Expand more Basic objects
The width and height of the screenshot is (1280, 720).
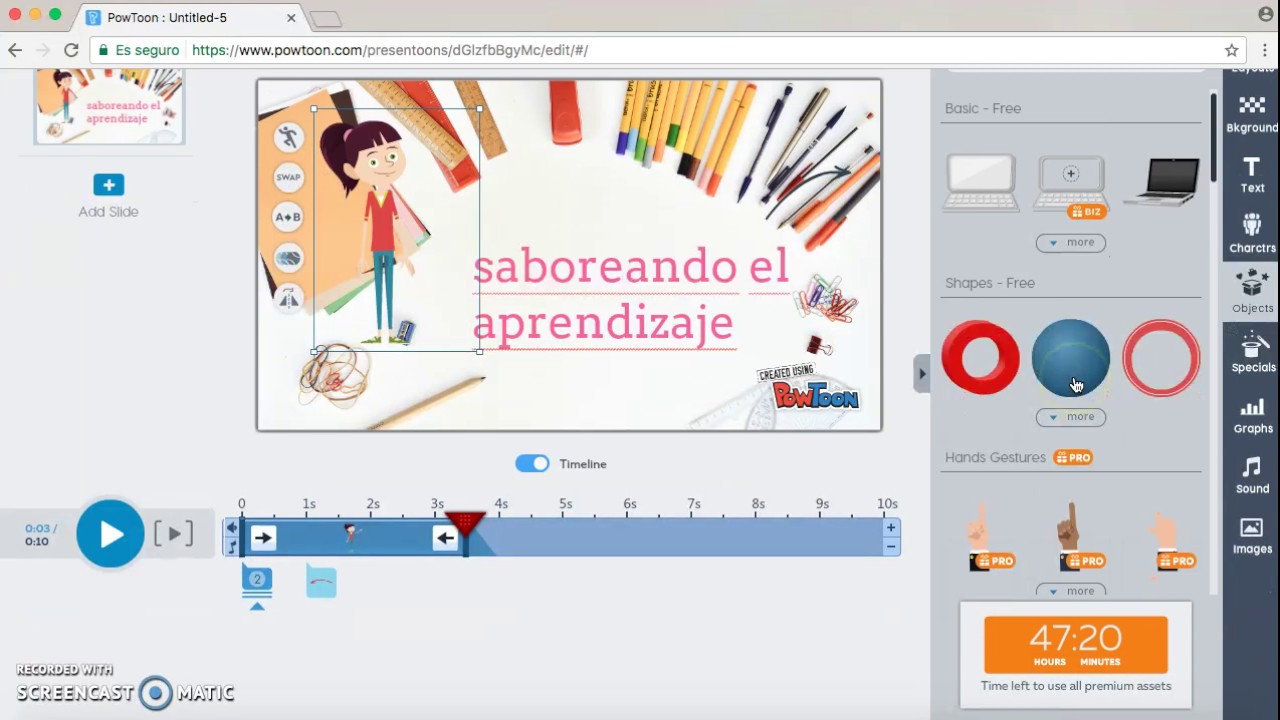pyautogui.click(x=1071, y=242)
